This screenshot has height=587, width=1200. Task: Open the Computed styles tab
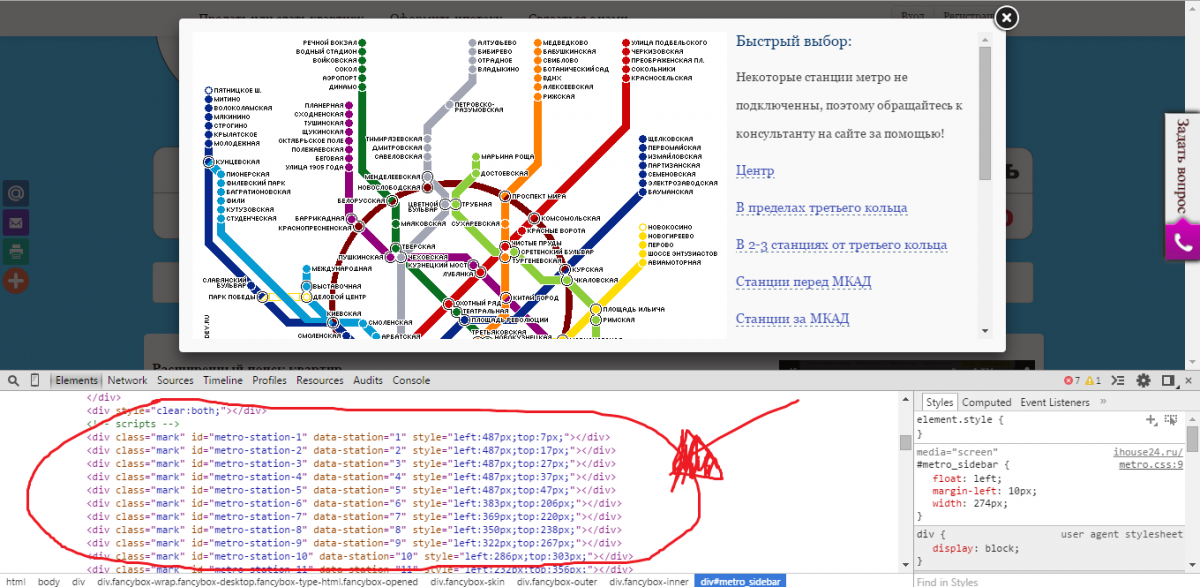coord(986,402)
